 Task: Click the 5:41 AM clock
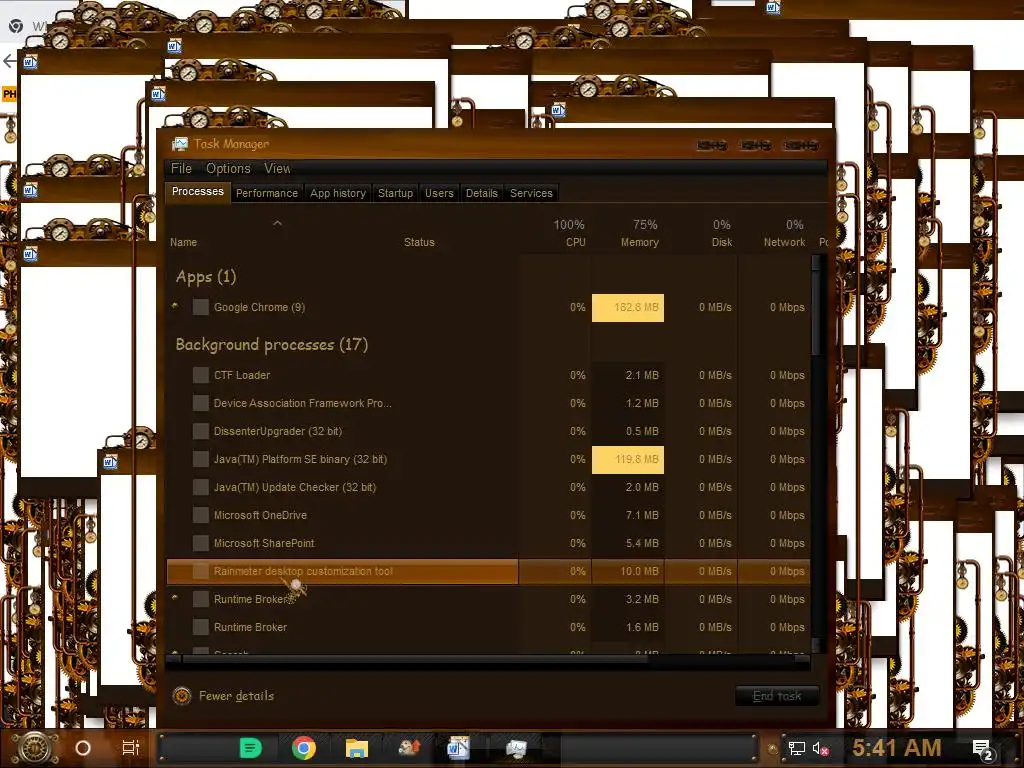pyautogui.click(x=897, y=748)
